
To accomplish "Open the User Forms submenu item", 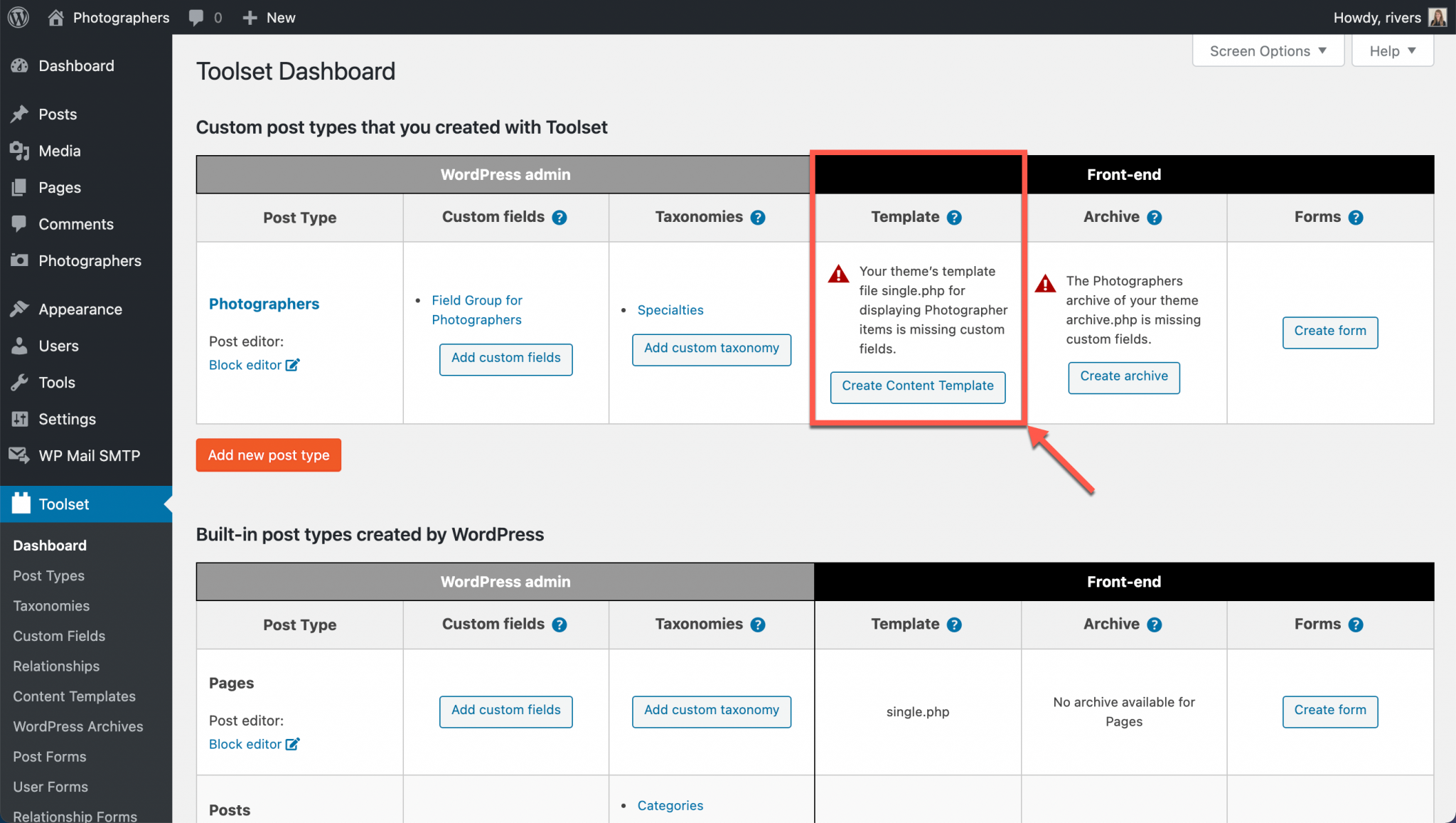I will click(50, 787).
